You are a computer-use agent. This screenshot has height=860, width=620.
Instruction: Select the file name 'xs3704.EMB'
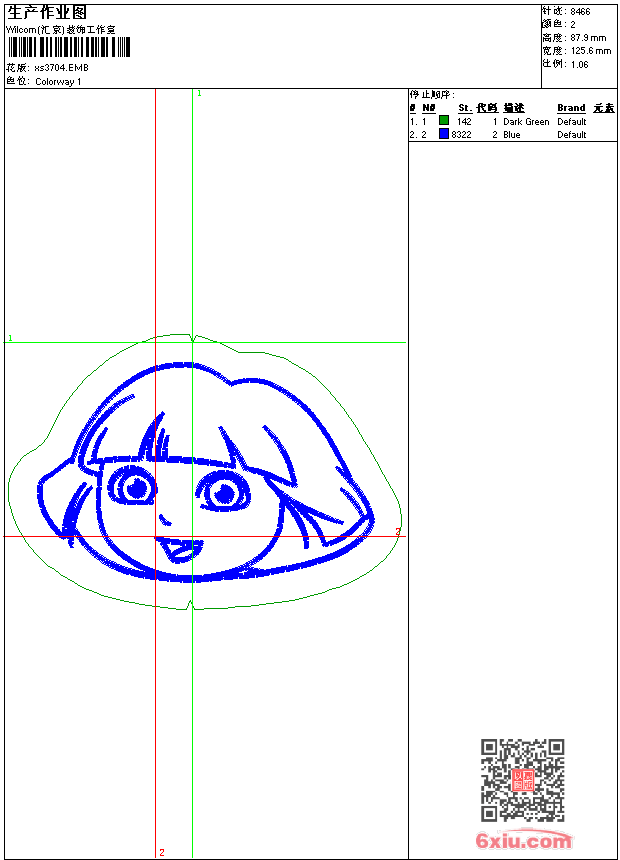click(x=61, y=68)
